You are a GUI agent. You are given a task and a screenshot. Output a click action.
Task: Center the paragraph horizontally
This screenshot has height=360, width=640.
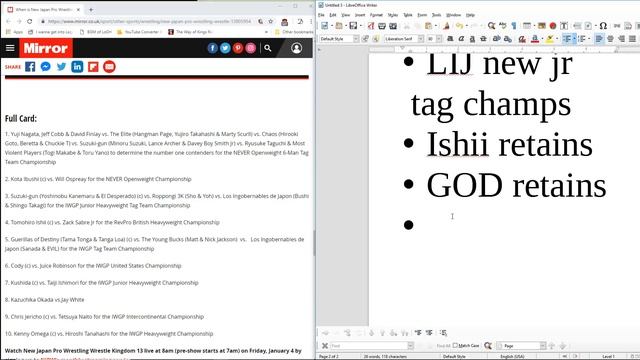pyautogui.click(x=610, y=39)
